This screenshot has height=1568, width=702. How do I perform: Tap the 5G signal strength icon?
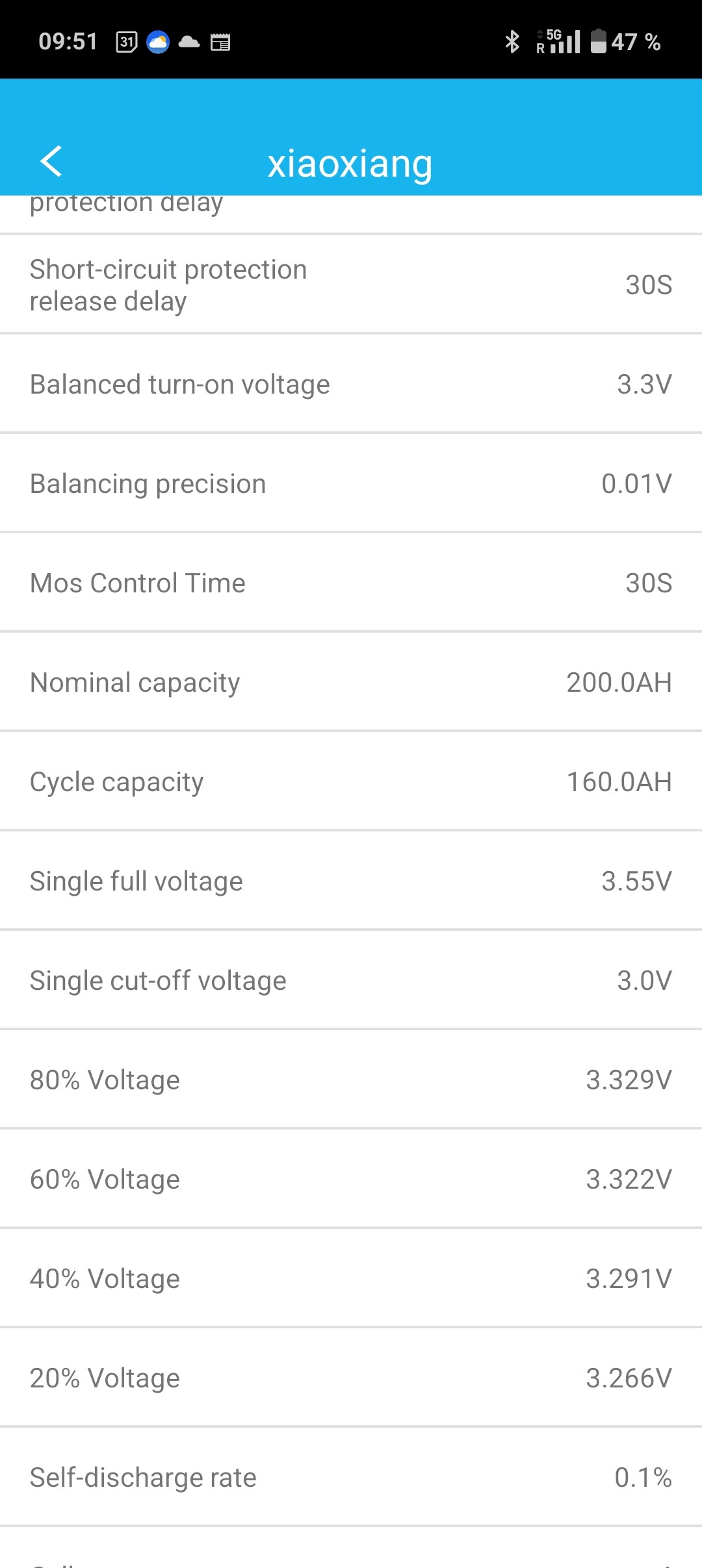click(x=559, y=42)
